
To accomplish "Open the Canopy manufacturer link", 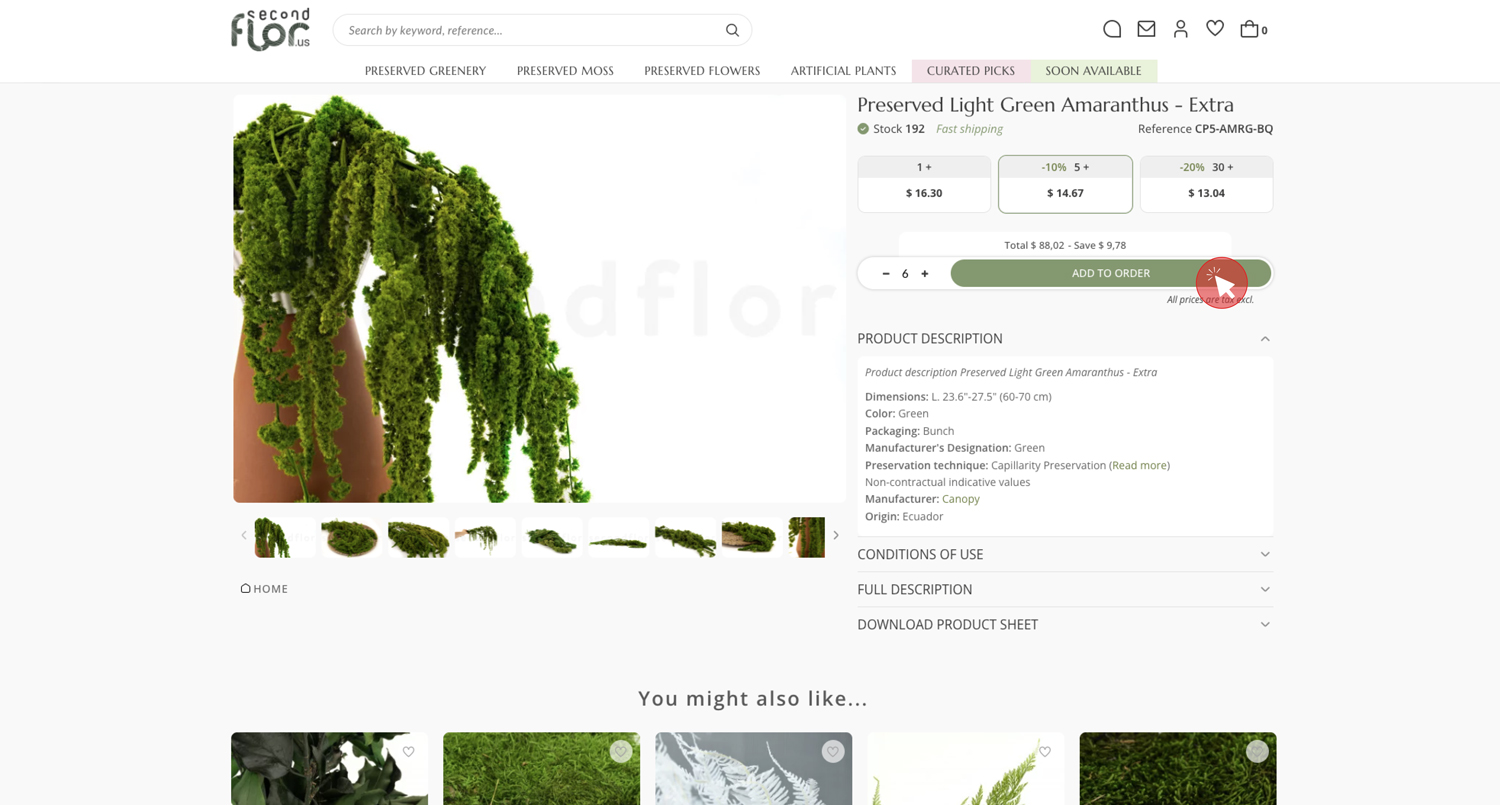I will coord(961,499).
